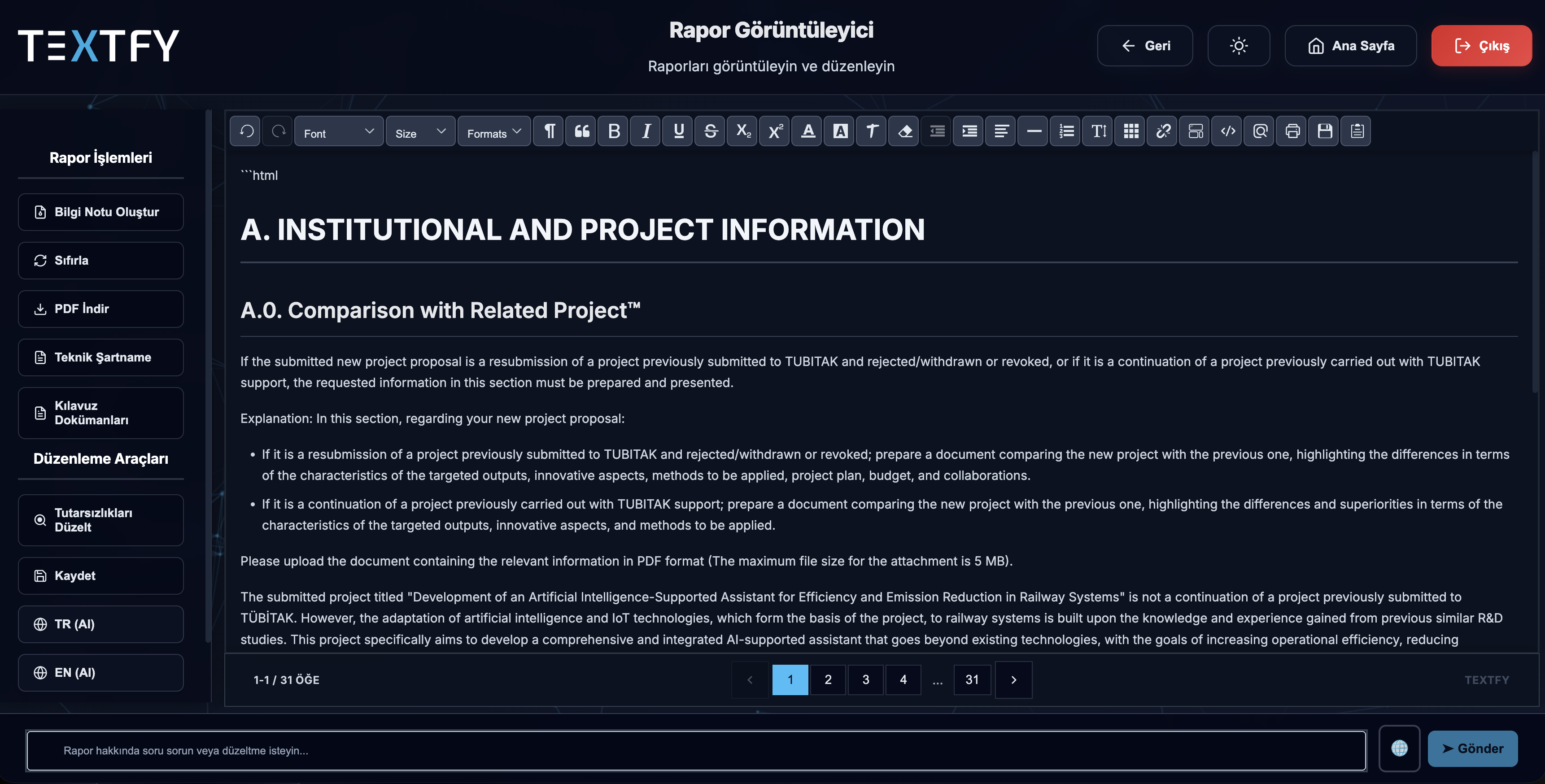Toggle italic formatting
Screen dimensions: 1545x784
pos(646,131)
